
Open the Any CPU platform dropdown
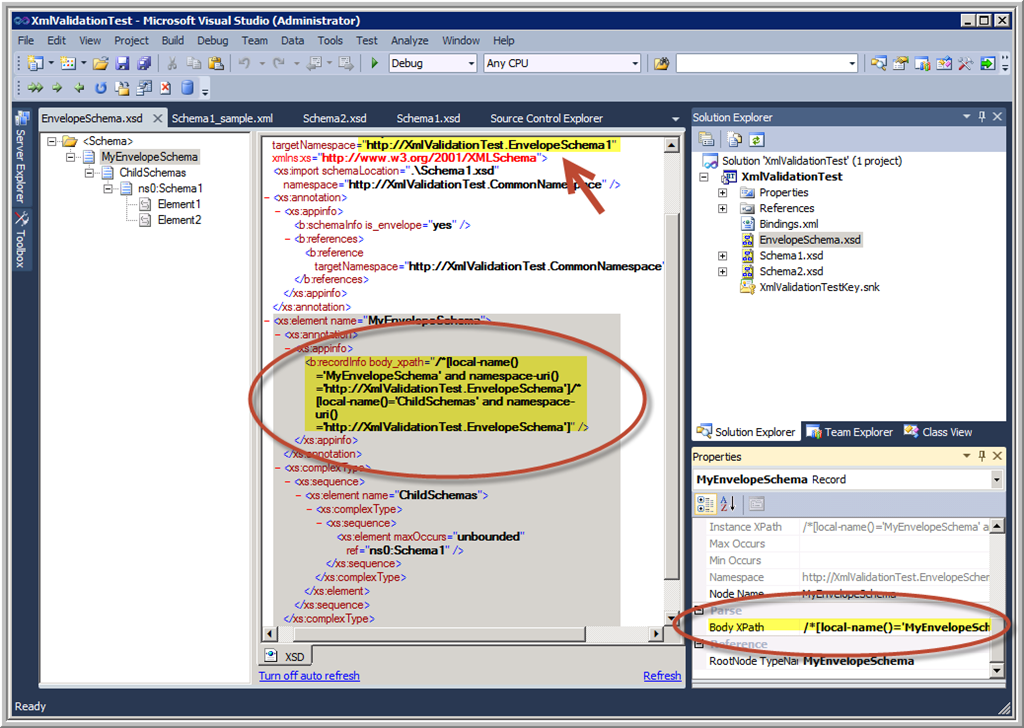(x=634, y=63)
